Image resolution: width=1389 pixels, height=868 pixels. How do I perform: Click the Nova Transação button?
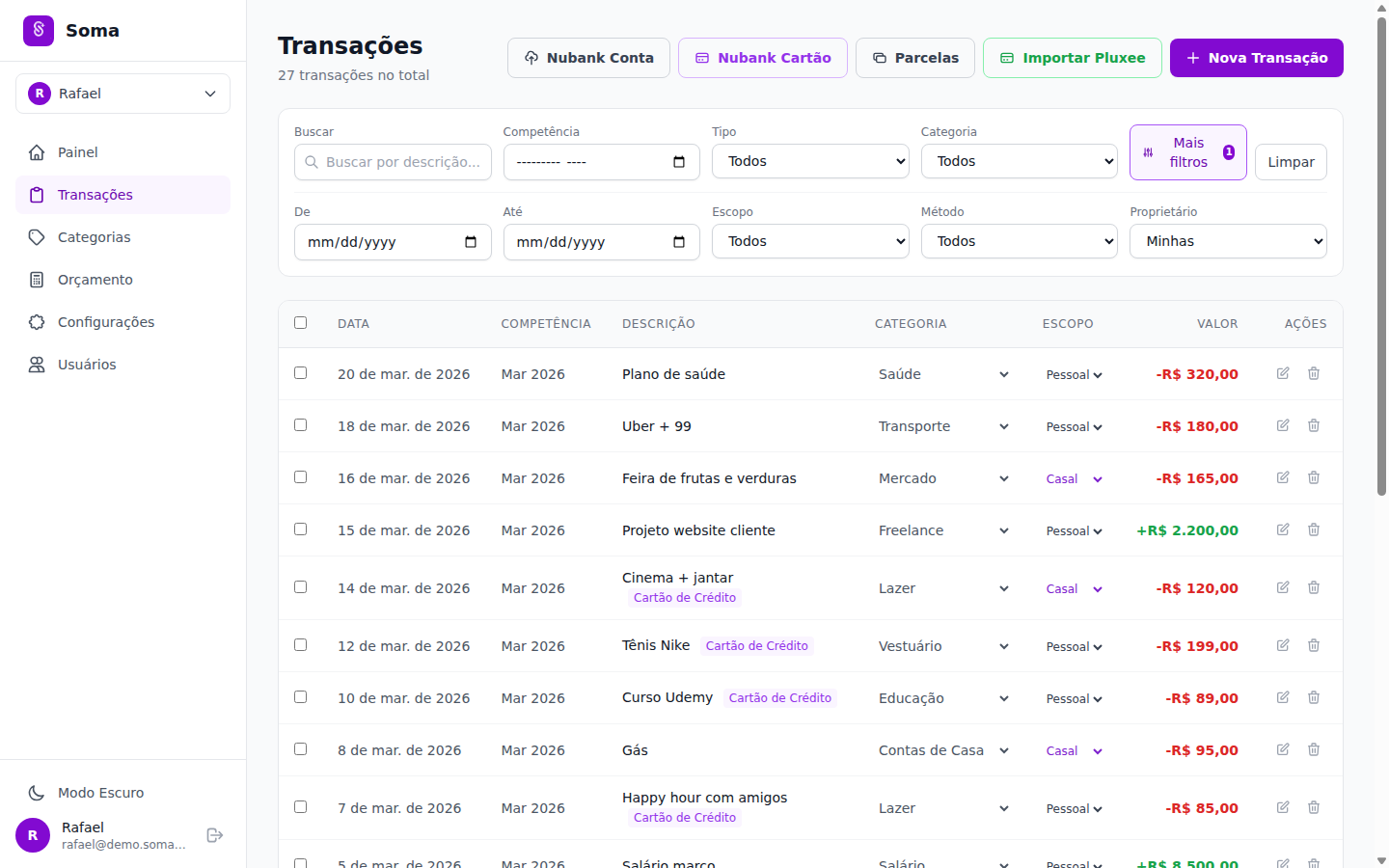pyautogui.click(x=1256, y=58)
